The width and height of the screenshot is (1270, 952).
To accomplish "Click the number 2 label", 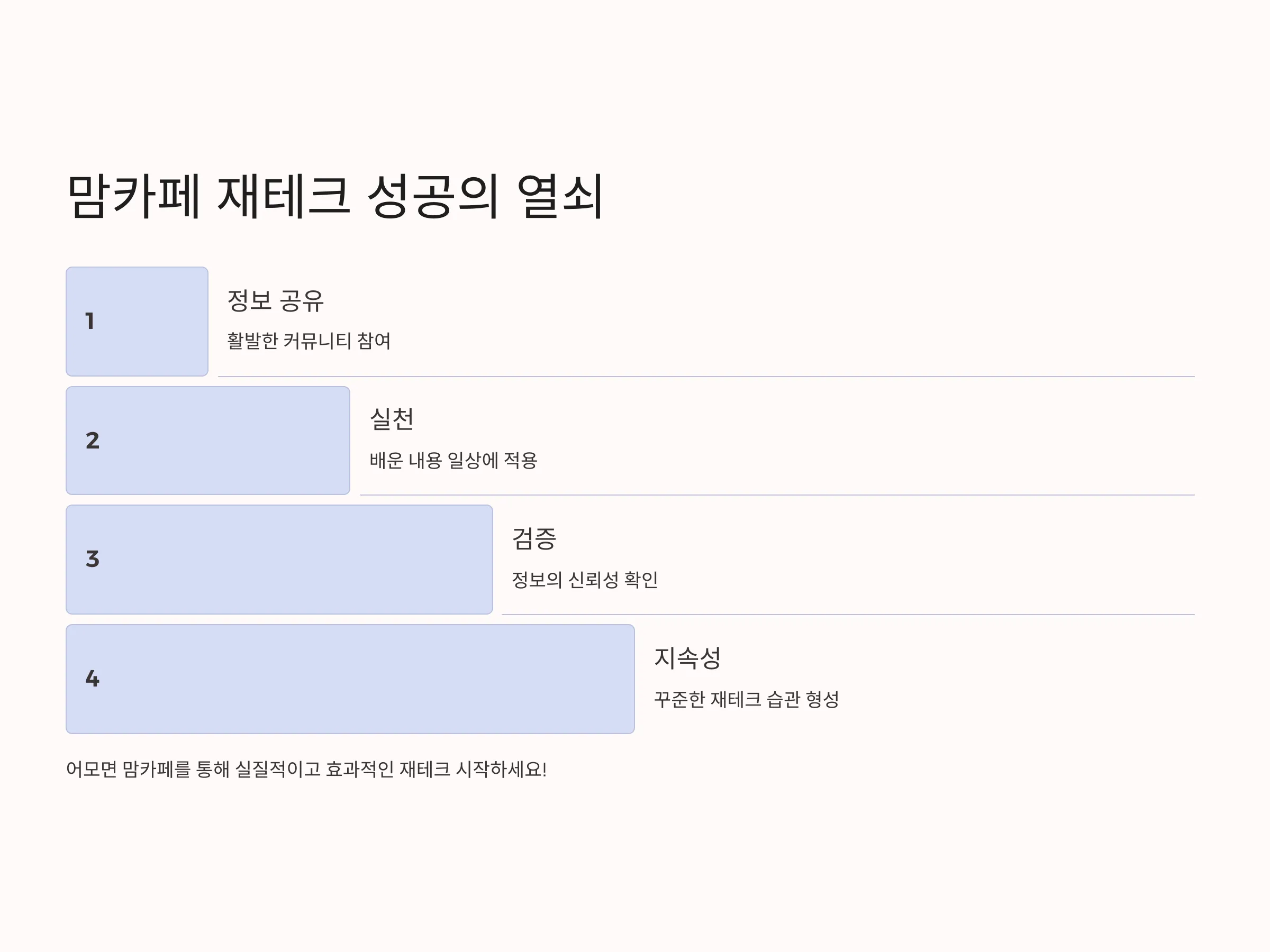I will pos(93,441).
